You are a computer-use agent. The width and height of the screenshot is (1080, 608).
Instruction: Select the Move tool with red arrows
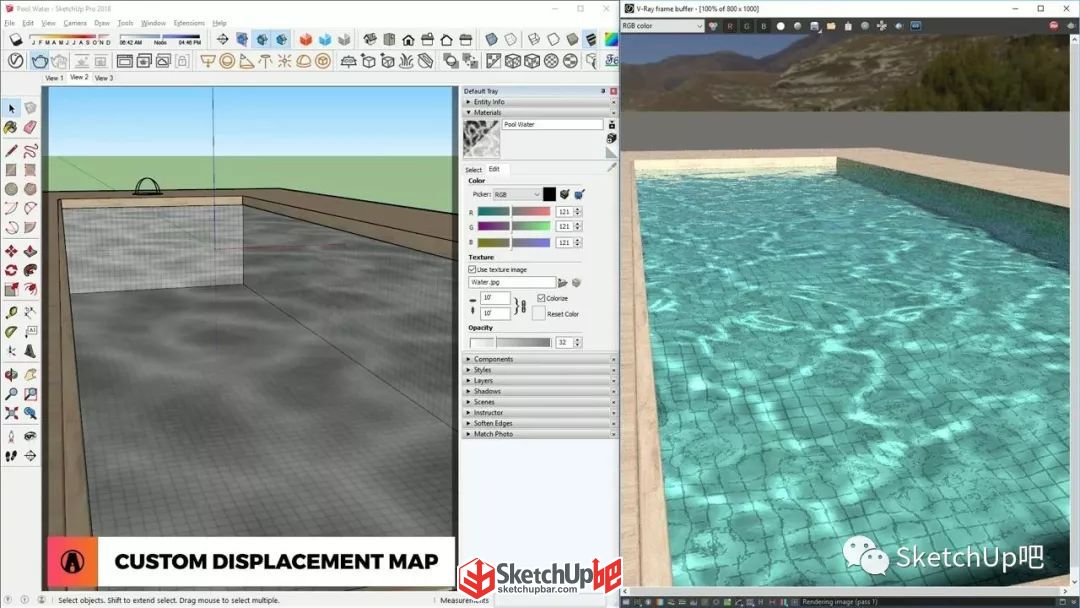pyautogui.click(x=12, y=251)
